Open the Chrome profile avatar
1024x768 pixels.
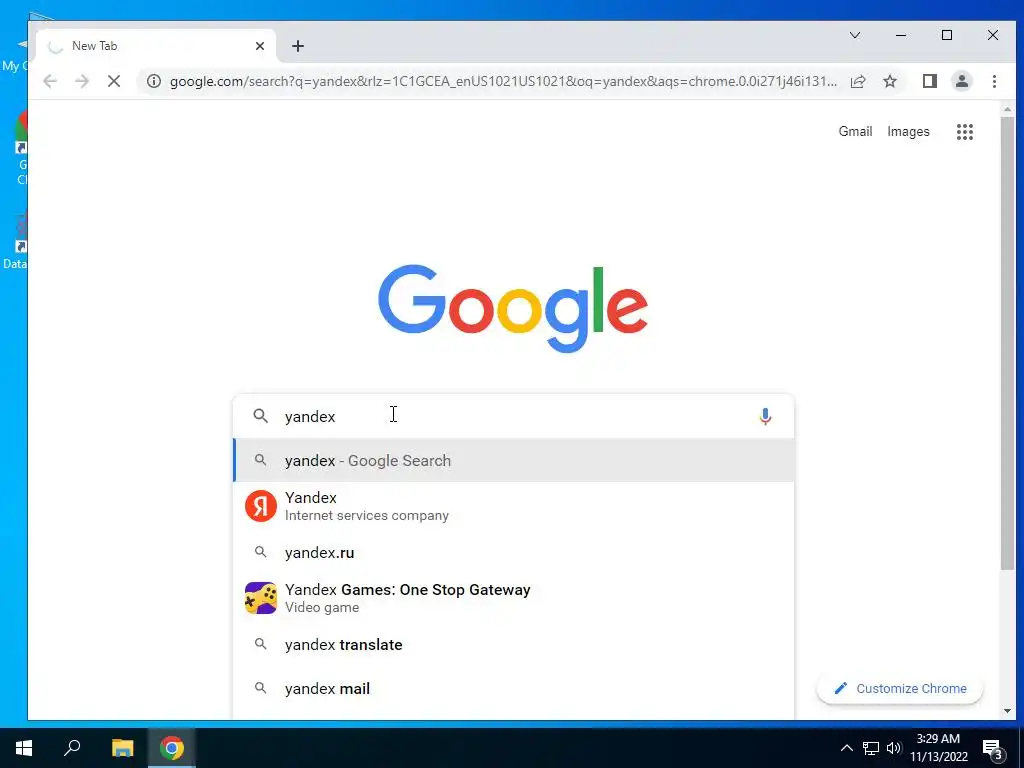point(962,81)
